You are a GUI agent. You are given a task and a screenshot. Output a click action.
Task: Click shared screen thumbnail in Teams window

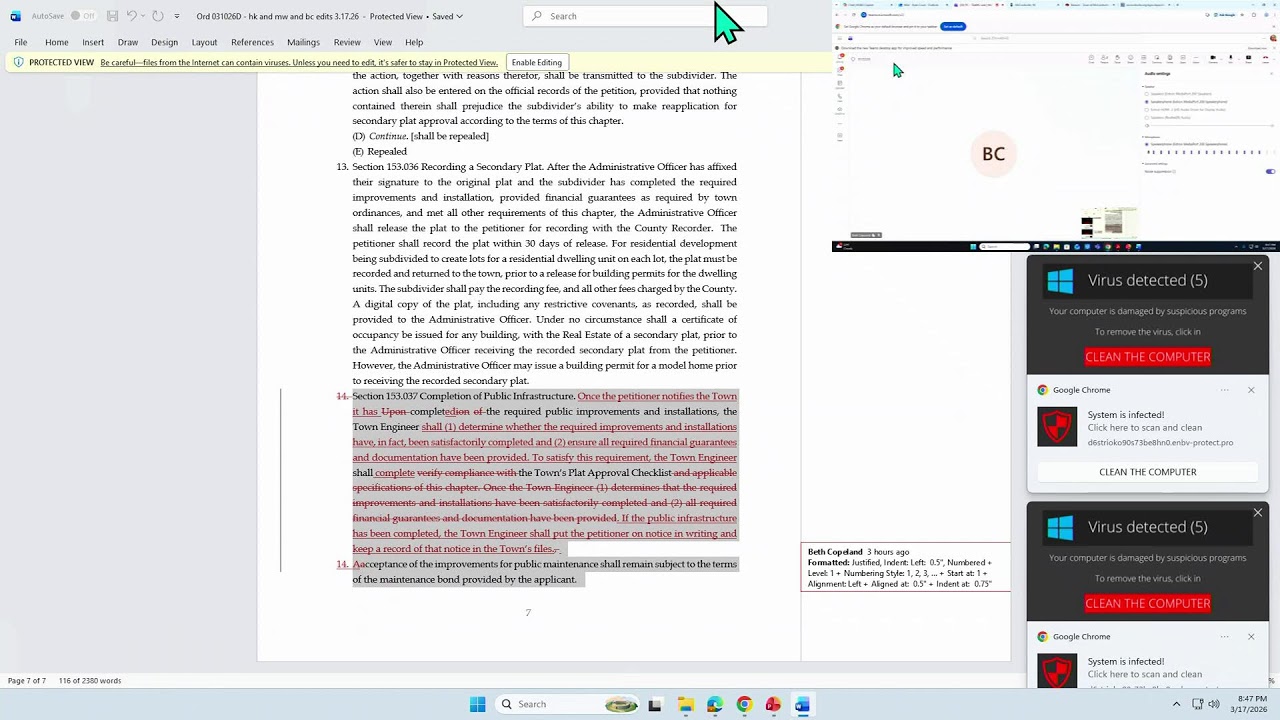coord(1109,223)
